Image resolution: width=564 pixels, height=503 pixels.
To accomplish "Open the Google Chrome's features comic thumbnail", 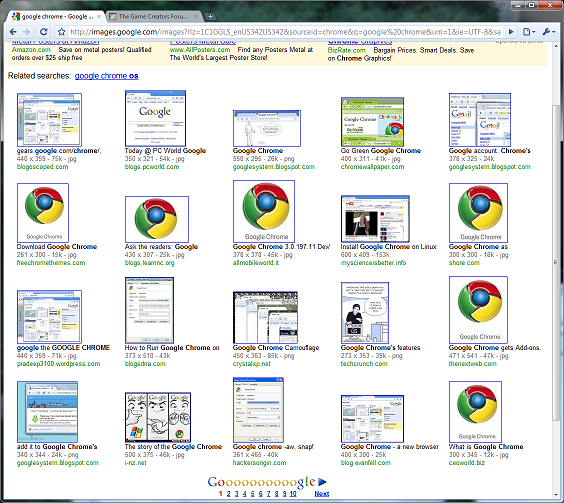I will coord(365,313).
